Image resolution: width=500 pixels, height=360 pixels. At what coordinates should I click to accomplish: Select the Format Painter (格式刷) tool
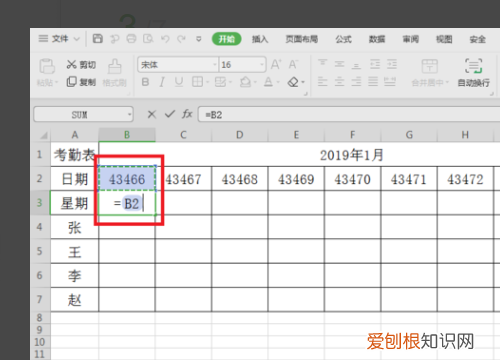coord(114,73)
